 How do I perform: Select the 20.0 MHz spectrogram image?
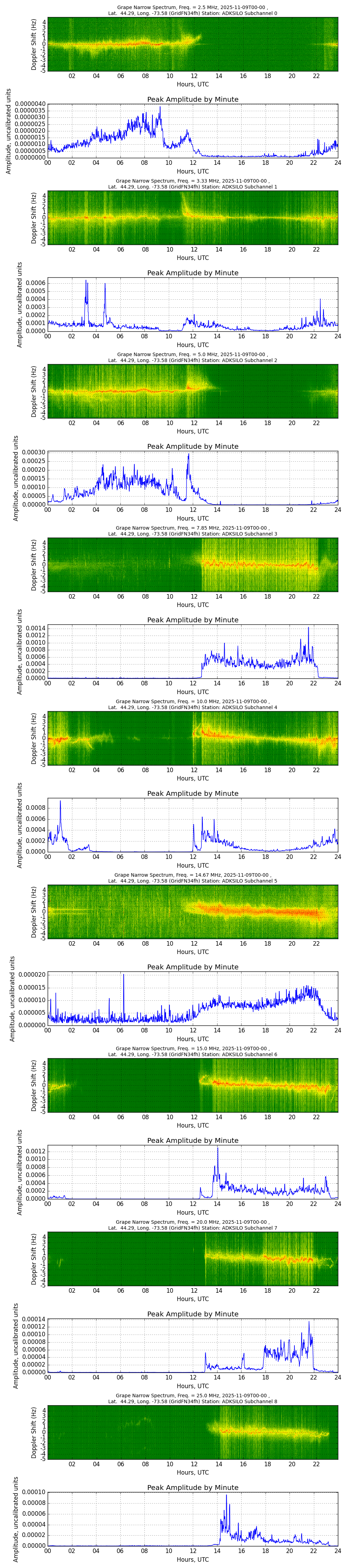tap(192, 1259)
